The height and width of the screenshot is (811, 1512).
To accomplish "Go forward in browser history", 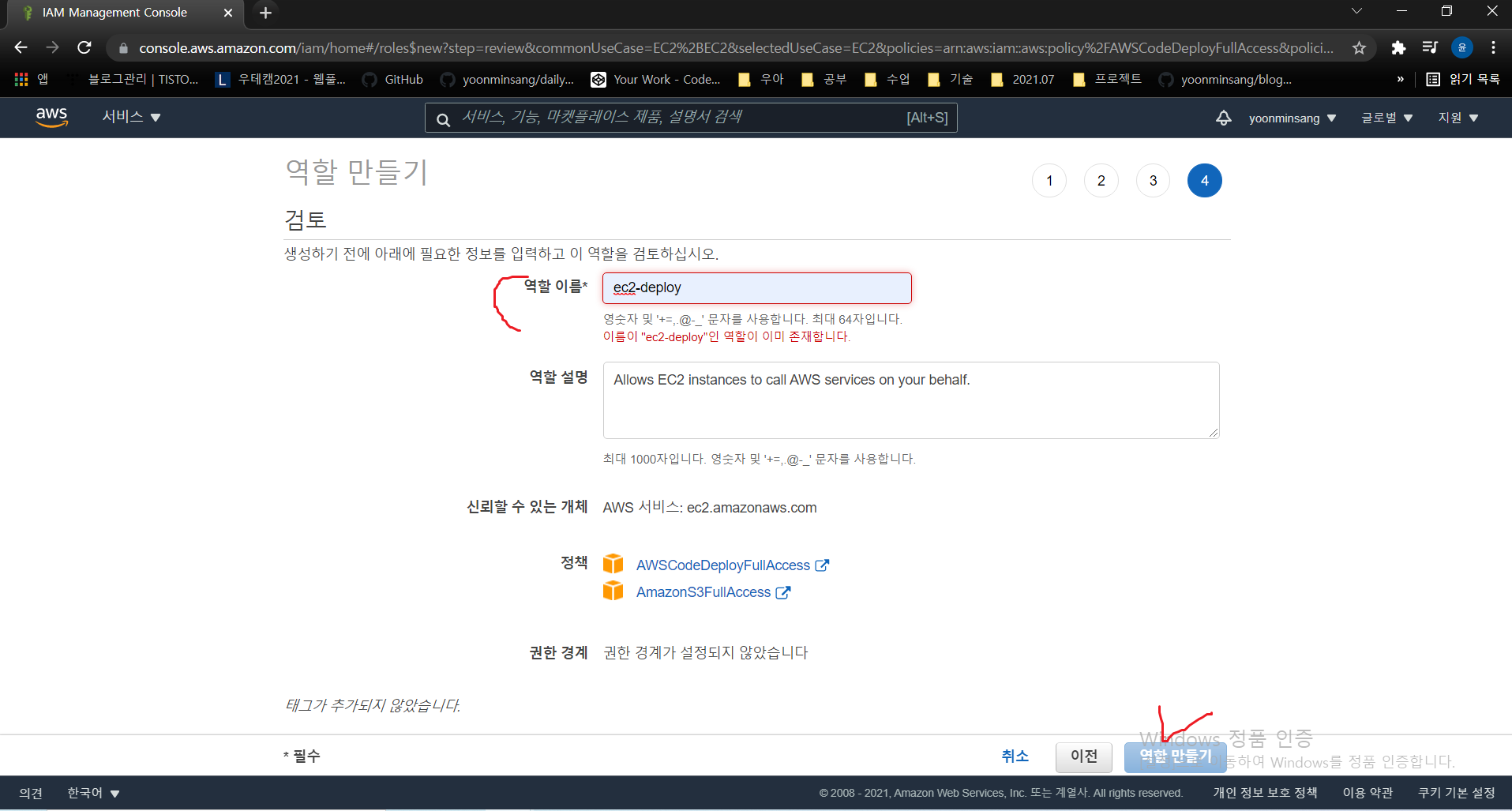I will [52, 48].
